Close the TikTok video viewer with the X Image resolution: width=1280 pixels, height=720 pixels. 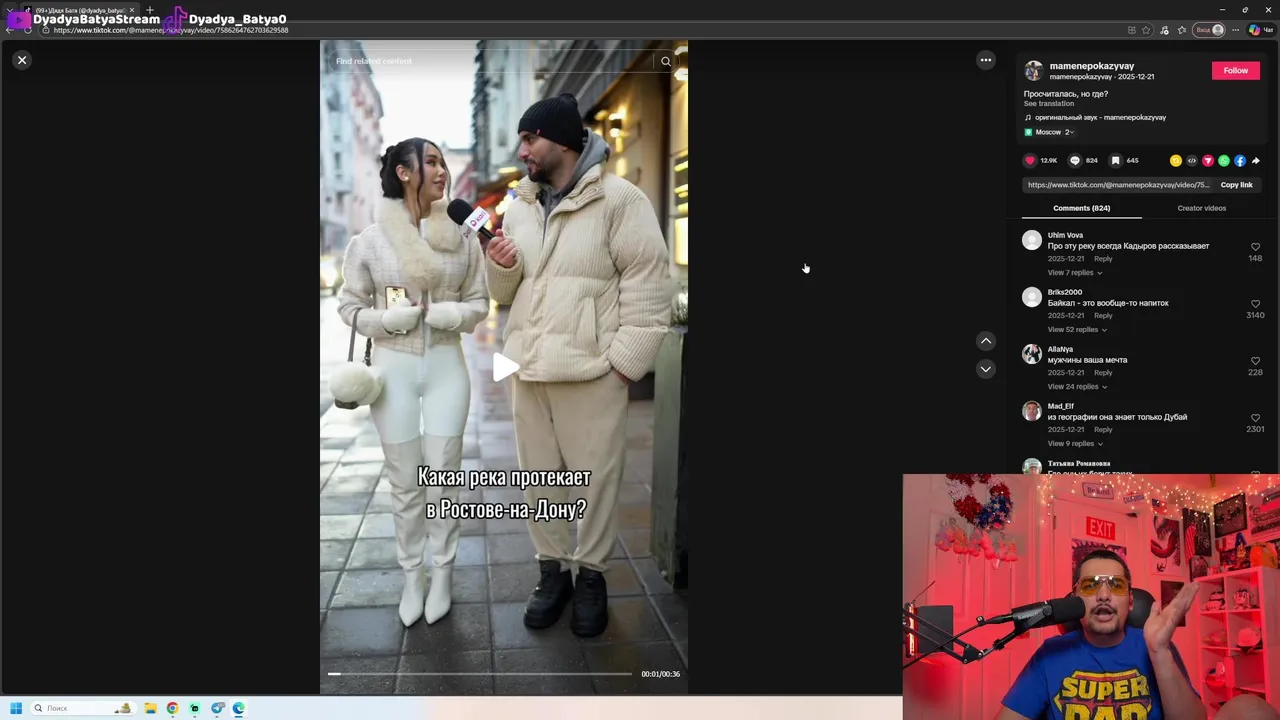click(x=22, y=60)
